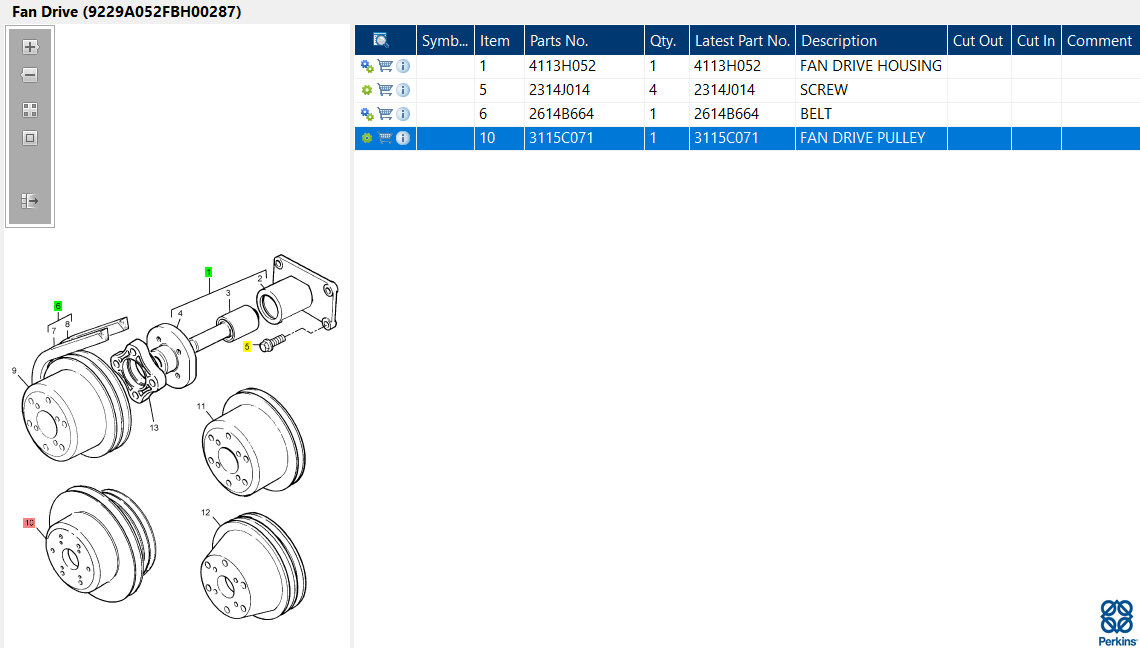The width and height of the screenshot is (1140, 648).
Task: Click the magnifier search icon in table header
Action: click(381, 41)
